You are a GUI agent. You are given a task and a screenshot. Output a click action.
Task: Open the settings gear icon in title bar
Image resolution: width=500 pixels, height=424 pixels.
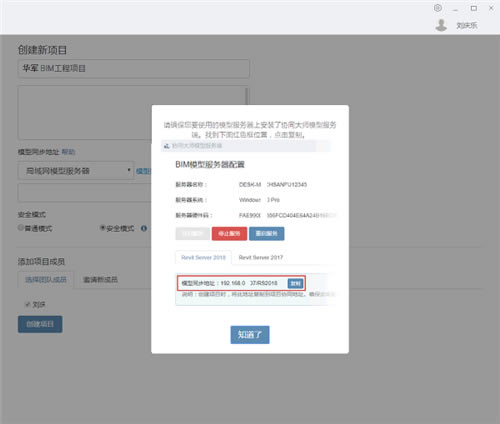438,8
